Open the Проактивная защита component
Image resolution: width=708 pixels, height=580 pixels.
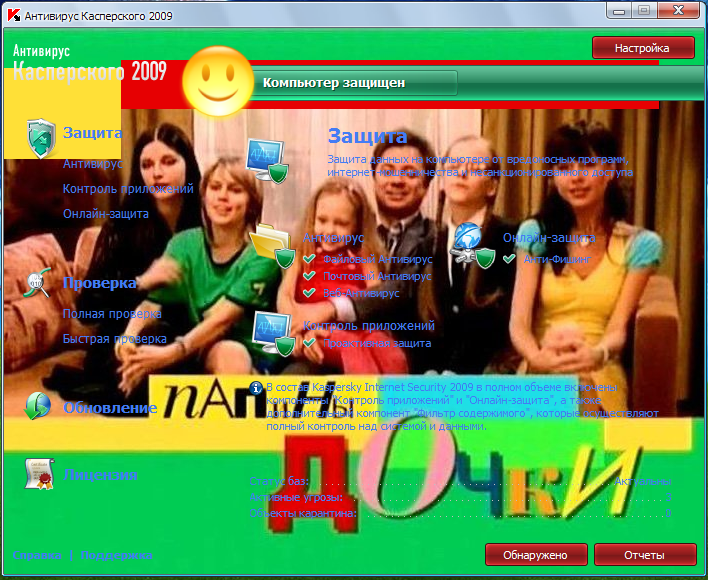[x=377, y=343]
